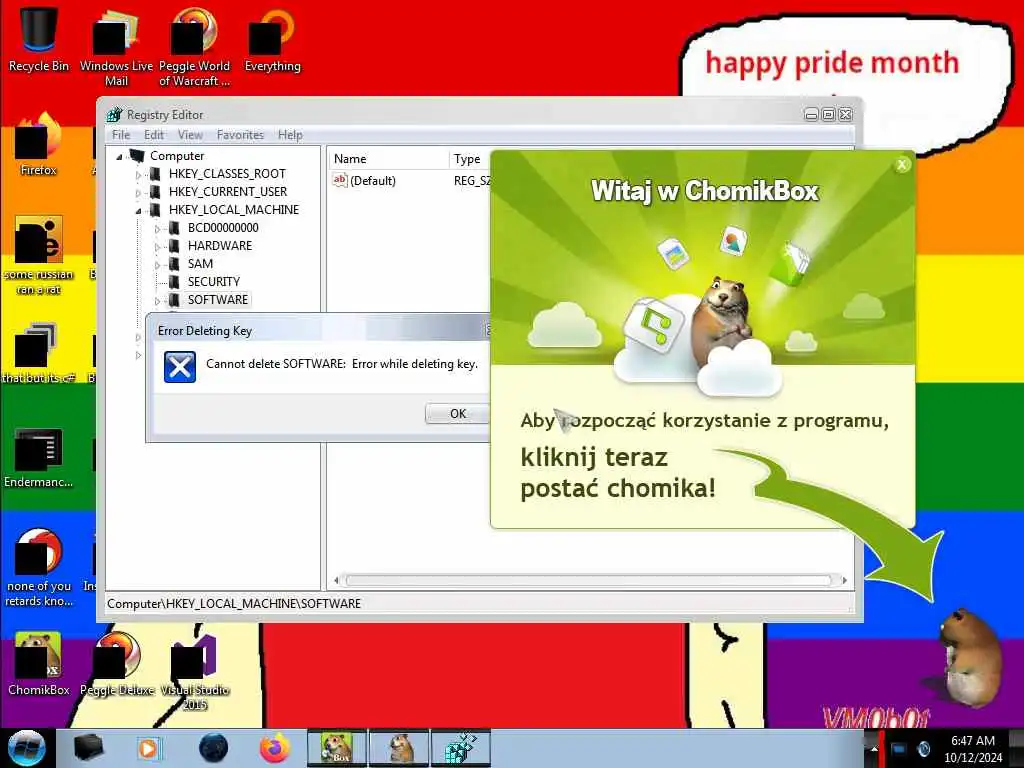The height and width of the screenshot is (768, 1024).
Task: Click the Registry Editor title bar icon
Action: point(114,115)
